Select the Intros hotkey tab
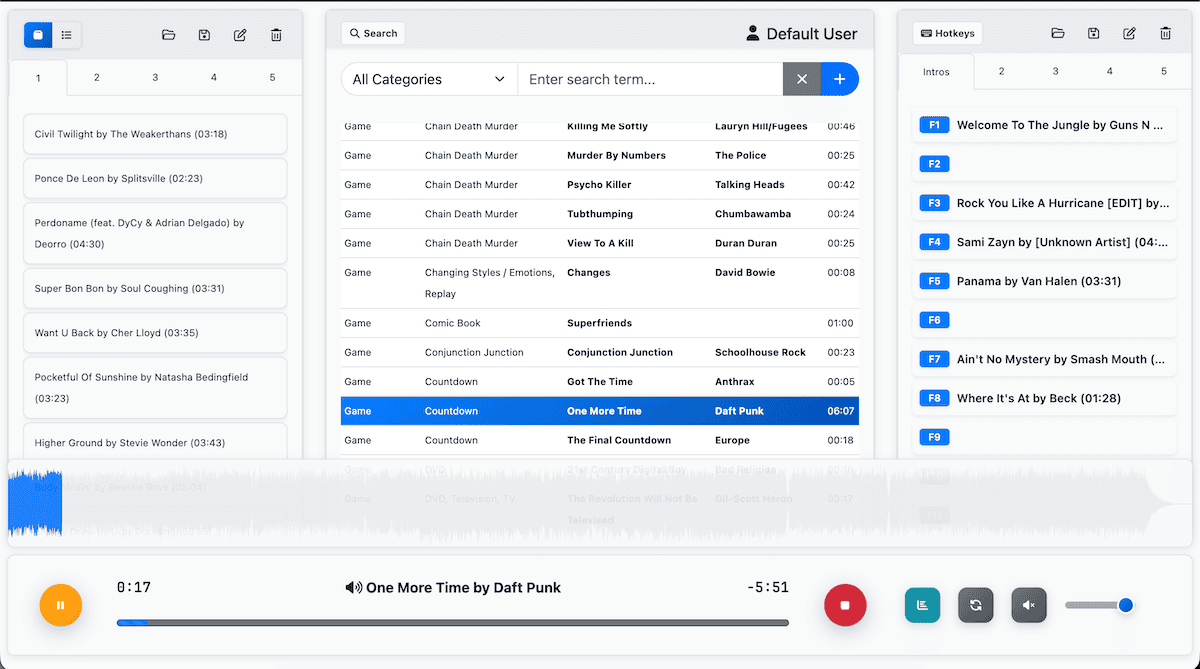 pyautogui.click(x=936, y=72)
